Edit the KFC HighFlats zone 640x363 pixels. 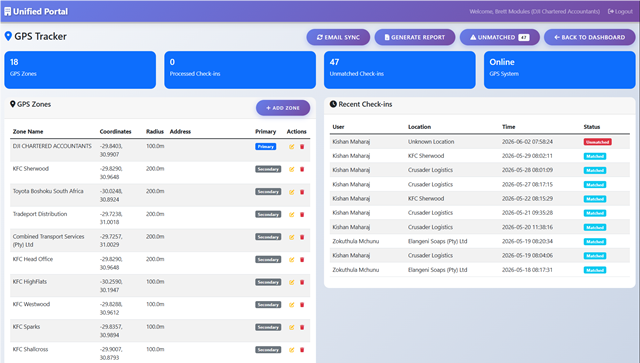[291, 282]
